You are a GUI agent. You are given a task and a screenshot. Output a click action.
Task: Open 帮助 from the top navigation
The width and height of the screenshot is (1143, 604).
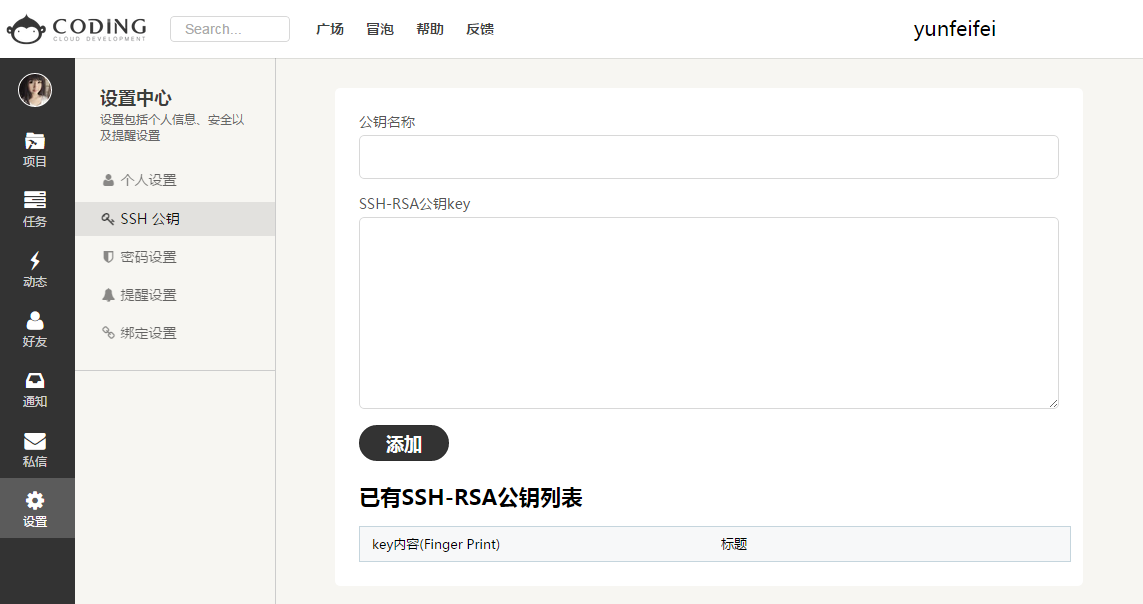tap(430, 29)
